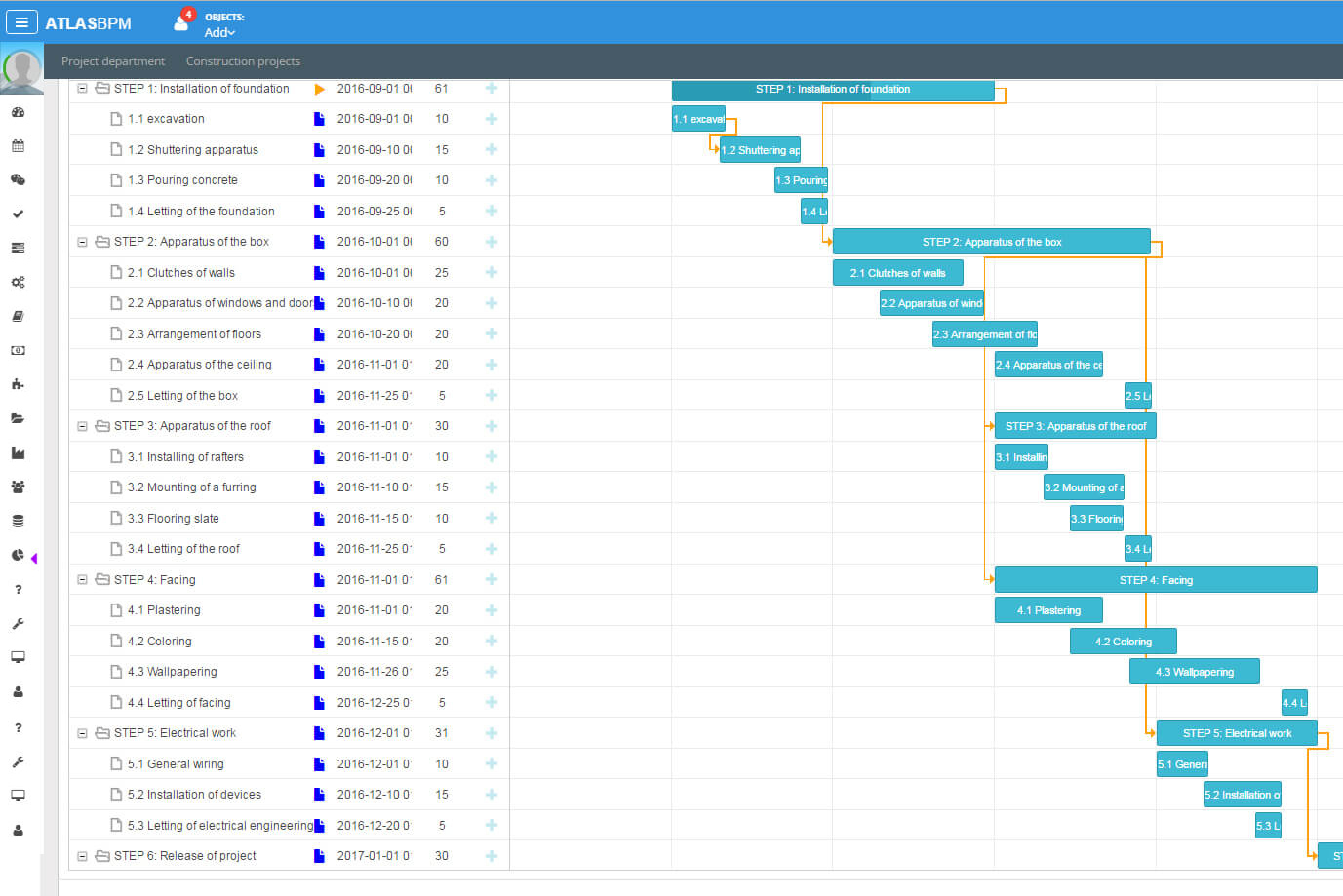Open the pie chart sidebar icon
Image resolution: width=1343 pixels, height=896 pixels.
18,555
